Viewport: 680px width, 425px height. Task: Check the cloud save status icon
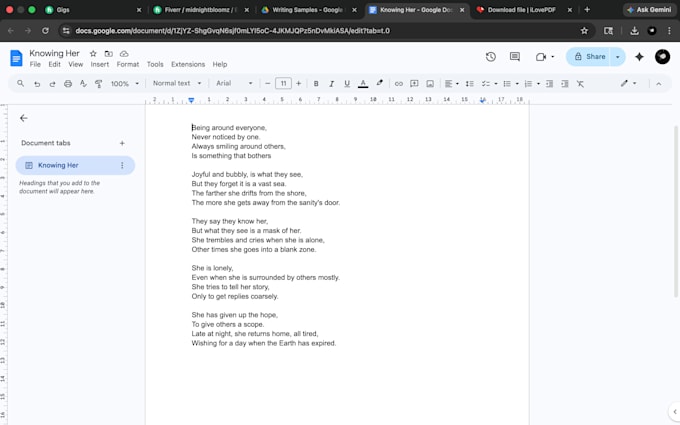pyautogui.click(x=124, y=54)
